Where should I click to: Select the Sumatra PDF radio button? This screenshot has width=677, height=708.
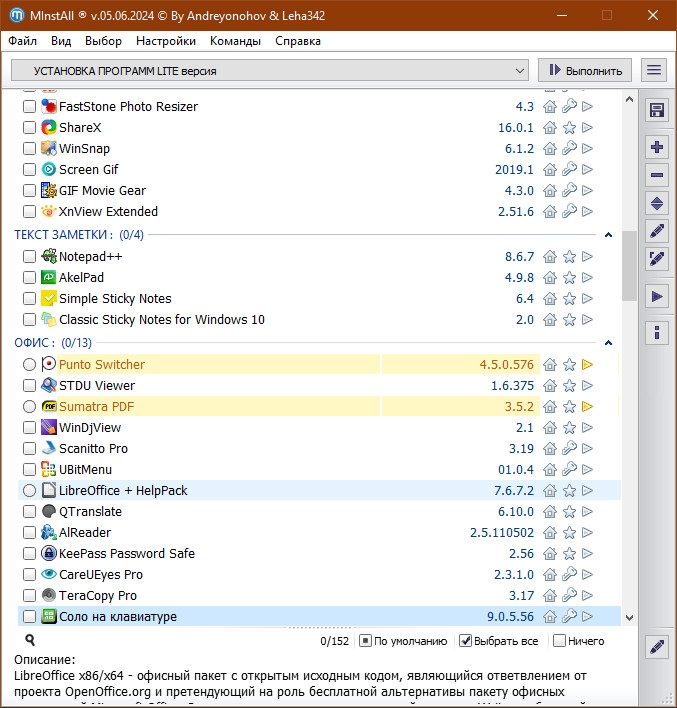click(x=29, y=406)
